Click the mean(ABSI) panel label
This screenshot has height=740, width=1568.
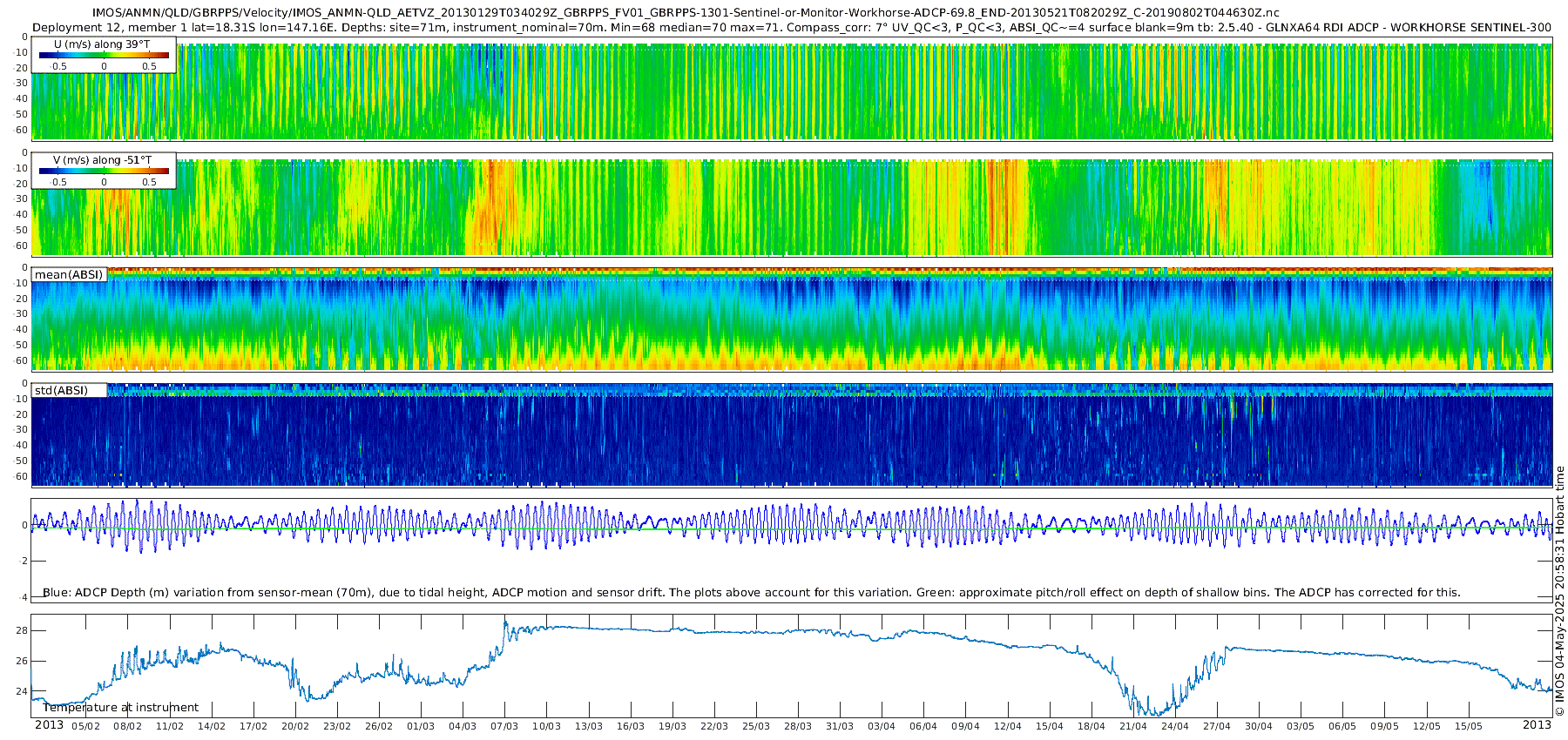(69, 275)
